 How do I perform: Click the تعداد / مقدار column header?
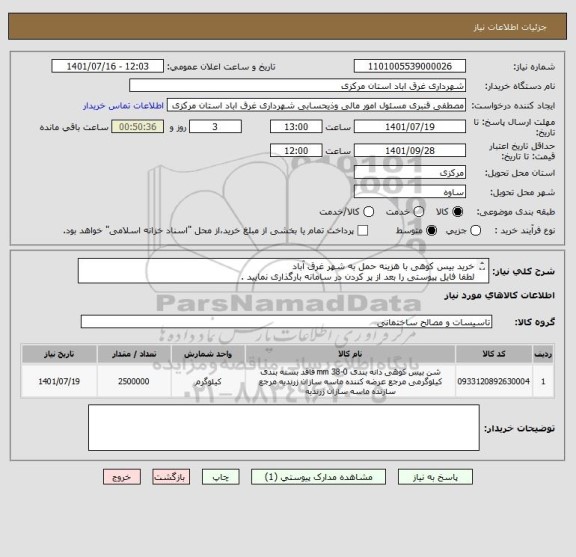click(x=134, y=354)
